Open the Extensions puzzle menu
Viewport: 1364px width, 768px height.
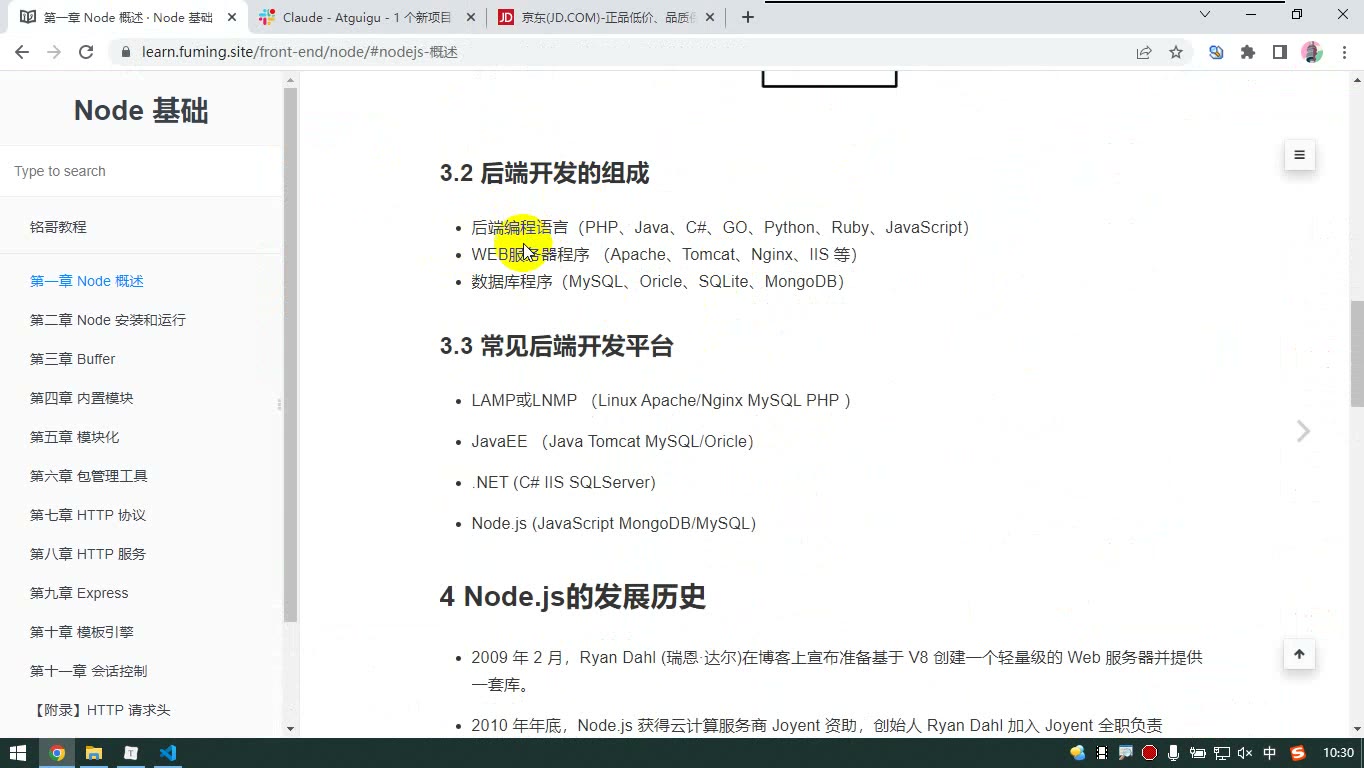pos(1248,52)
